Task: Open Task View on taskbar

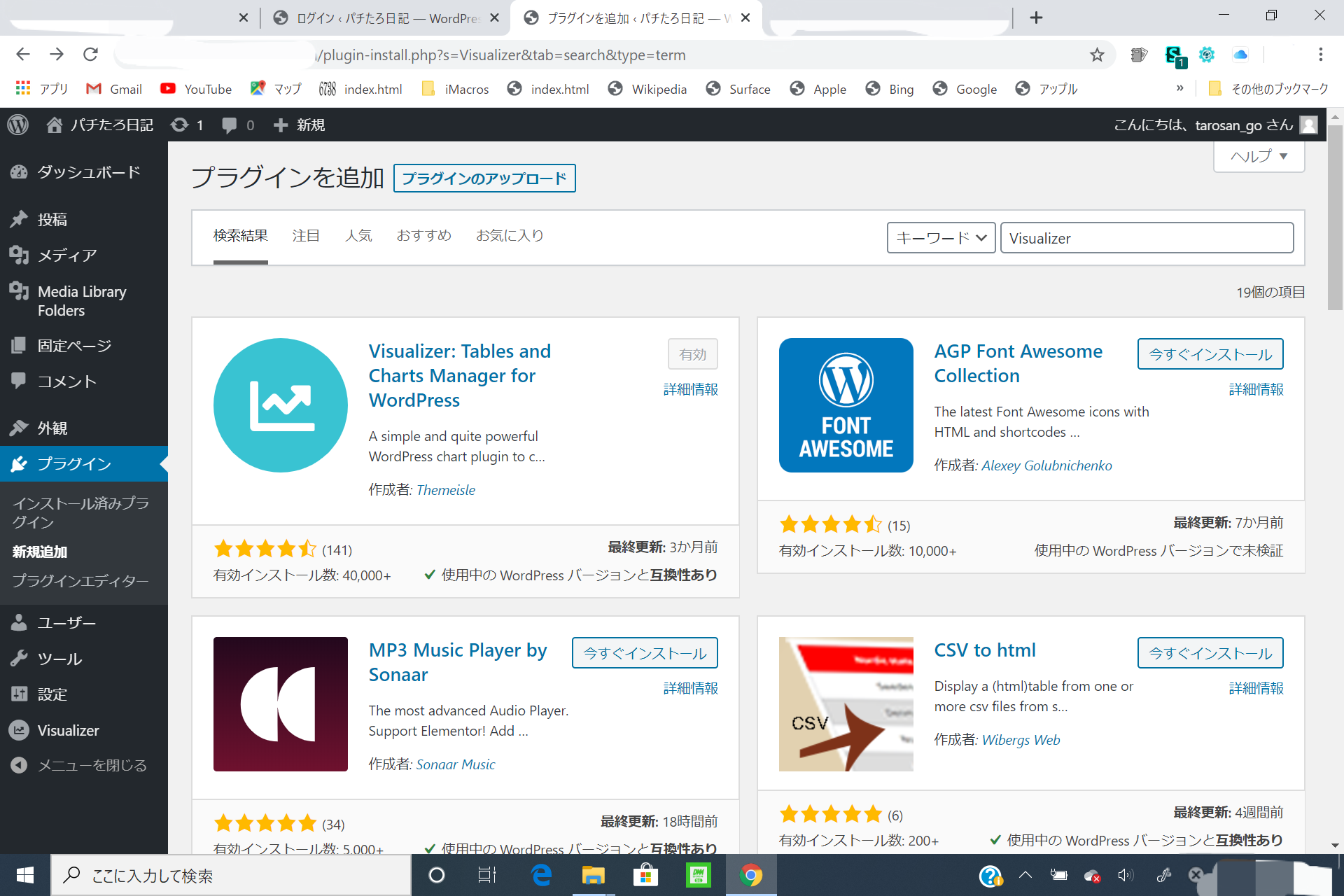Action: [x=487, y=875]
